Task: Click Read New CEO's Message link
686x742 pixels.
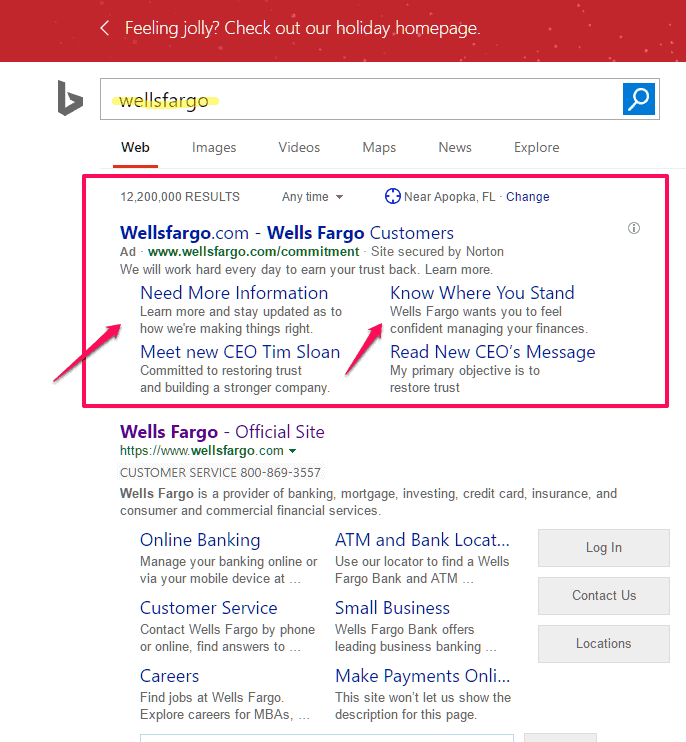Action: coord(493,352)
